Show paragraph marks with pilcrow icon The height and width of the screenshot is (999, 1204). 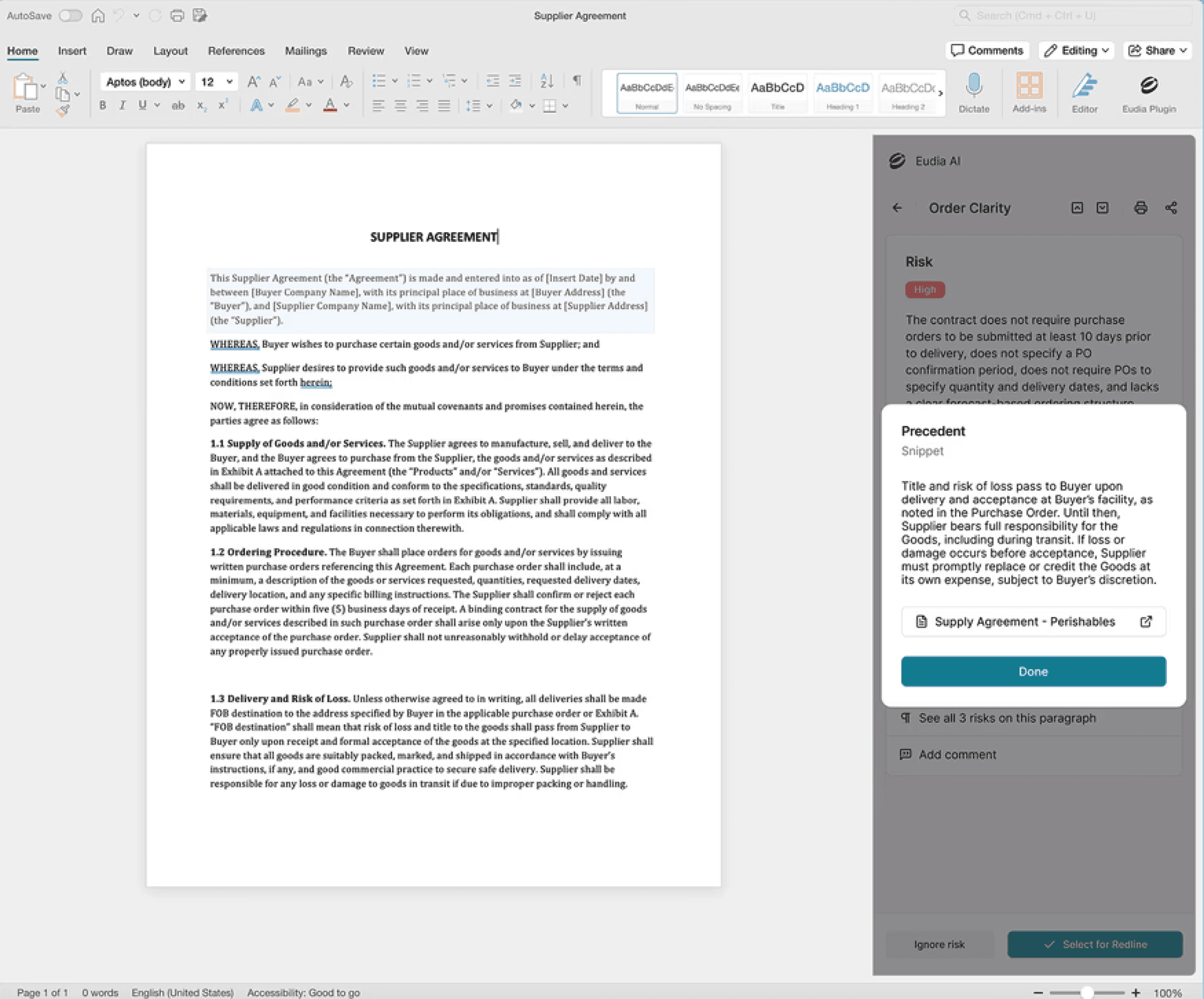coord(577,81)
